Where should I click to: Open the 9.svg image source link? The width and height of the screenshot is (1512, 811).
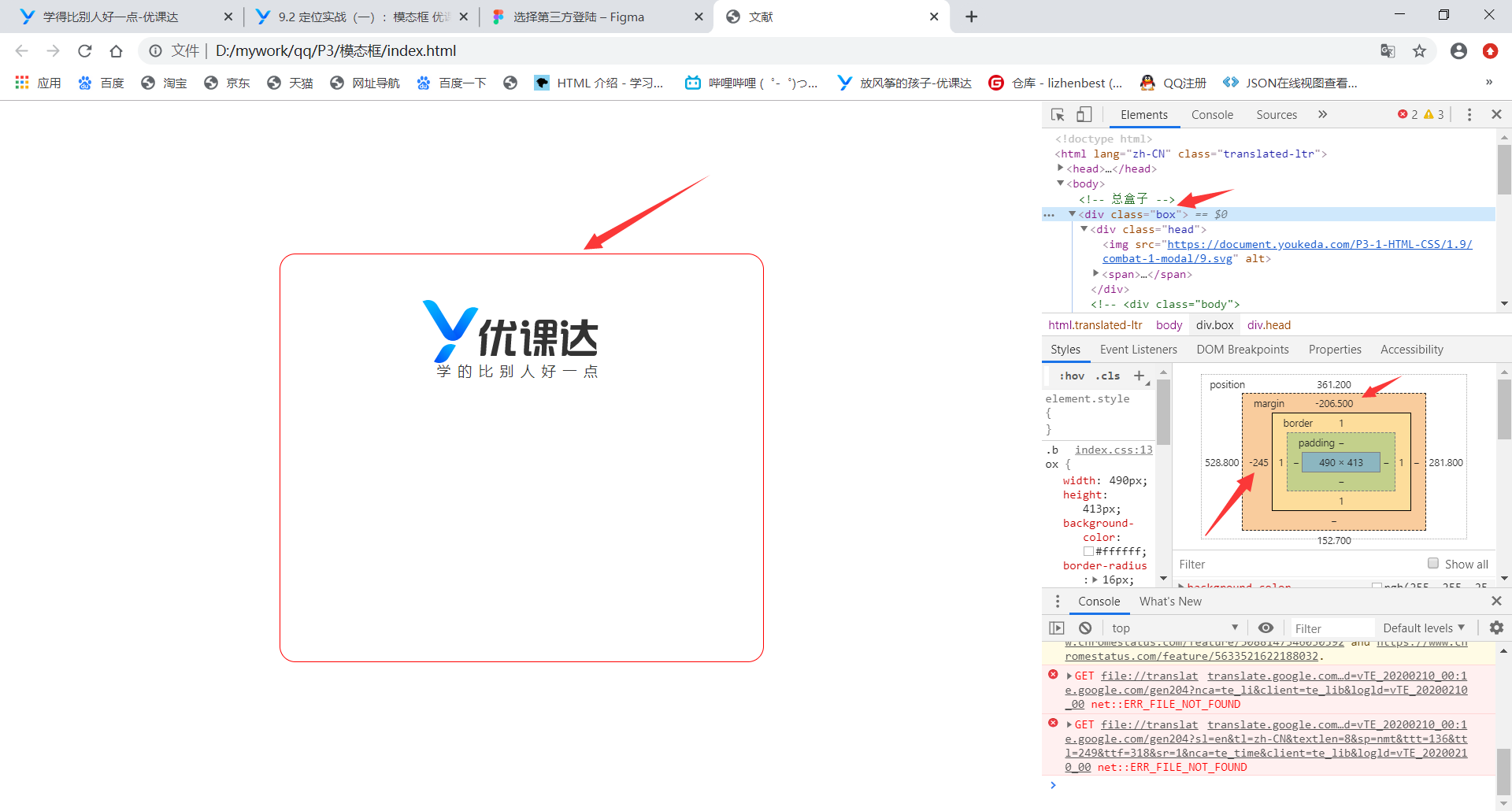pyautogui.click(x=1287, y=251)
